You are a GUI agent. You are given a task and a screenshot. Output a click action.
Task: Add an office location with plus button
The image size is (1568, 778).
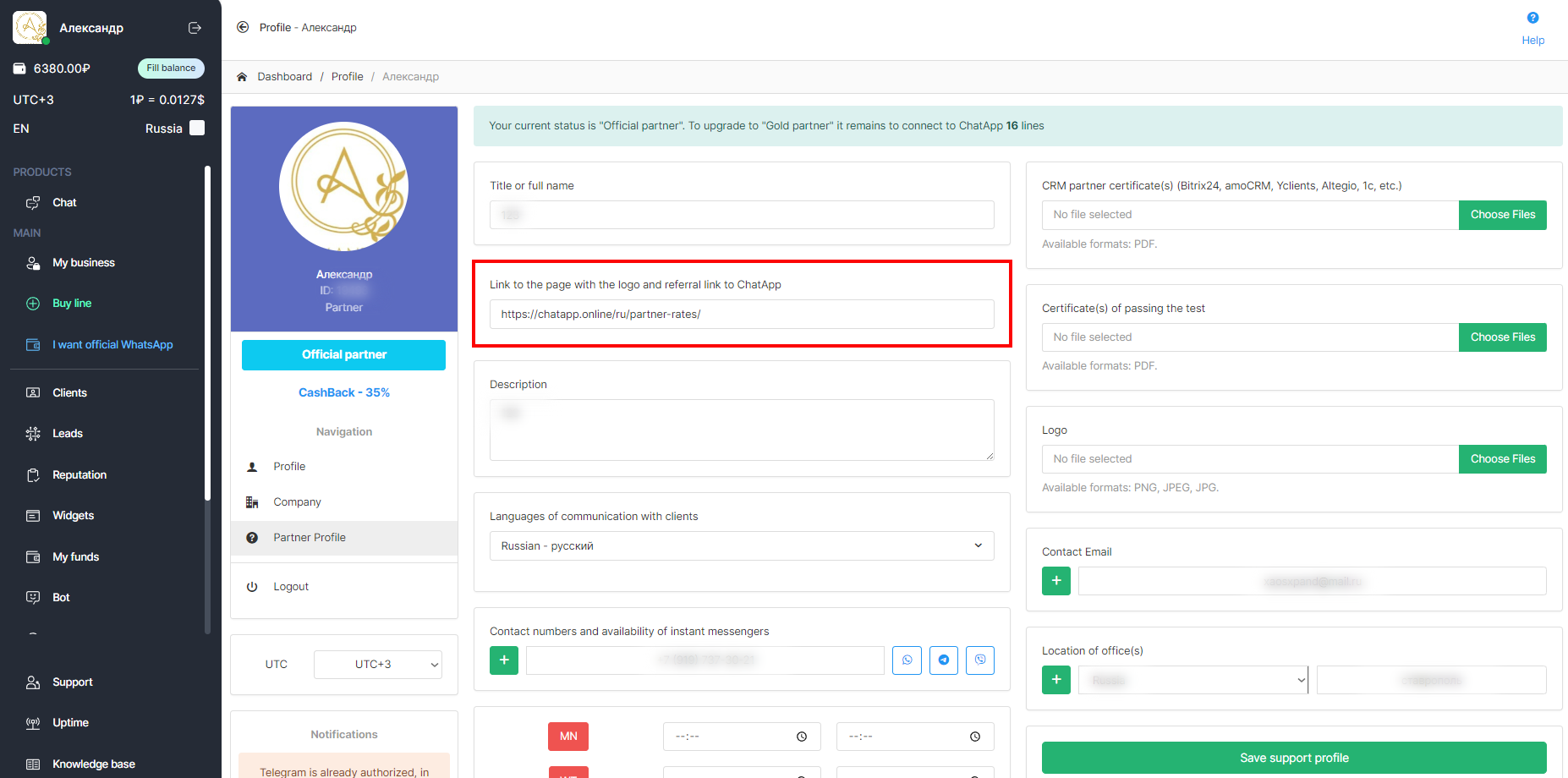coord(1055,680)
